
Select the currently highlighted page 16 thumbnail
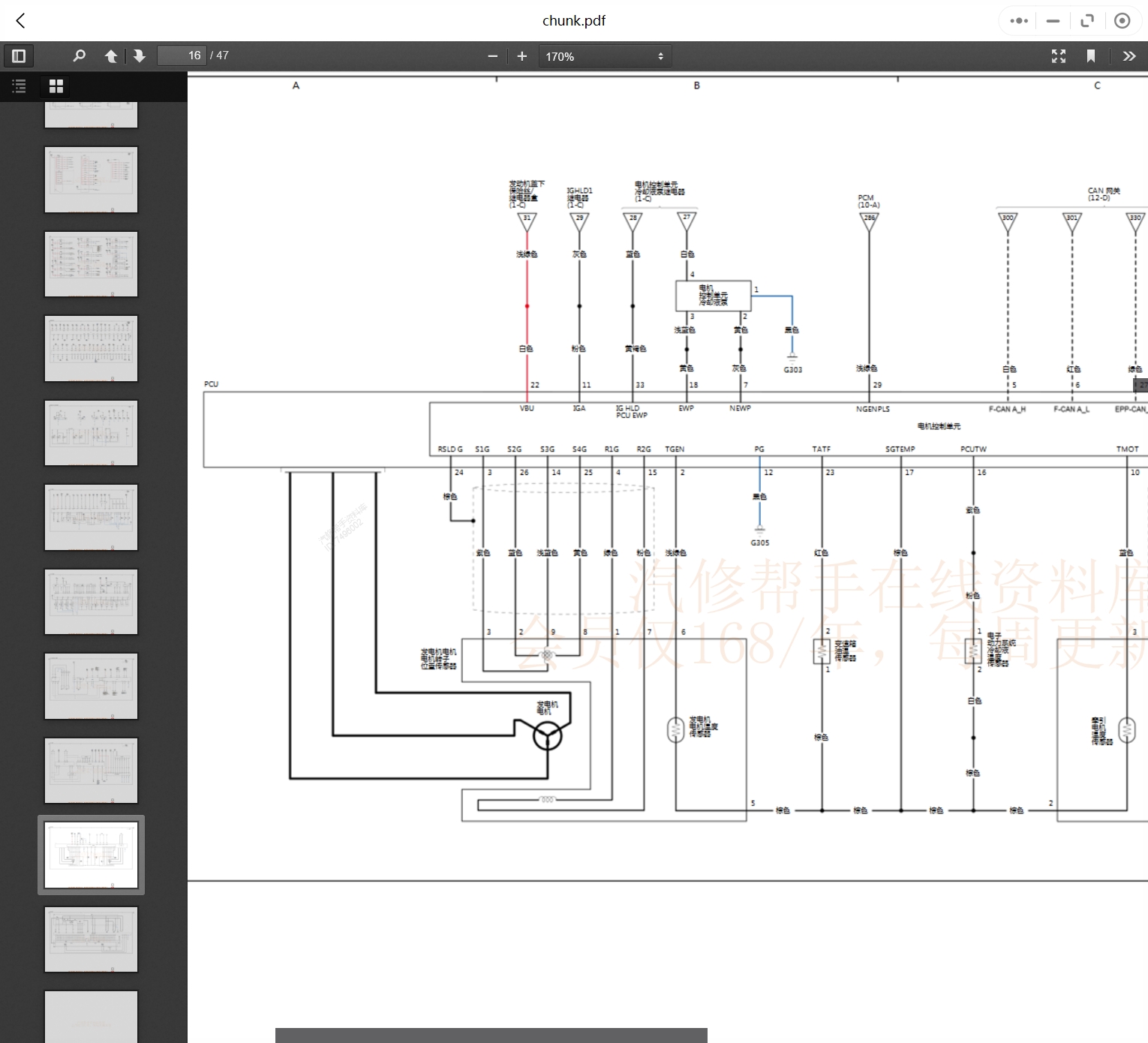click(91, 855)
